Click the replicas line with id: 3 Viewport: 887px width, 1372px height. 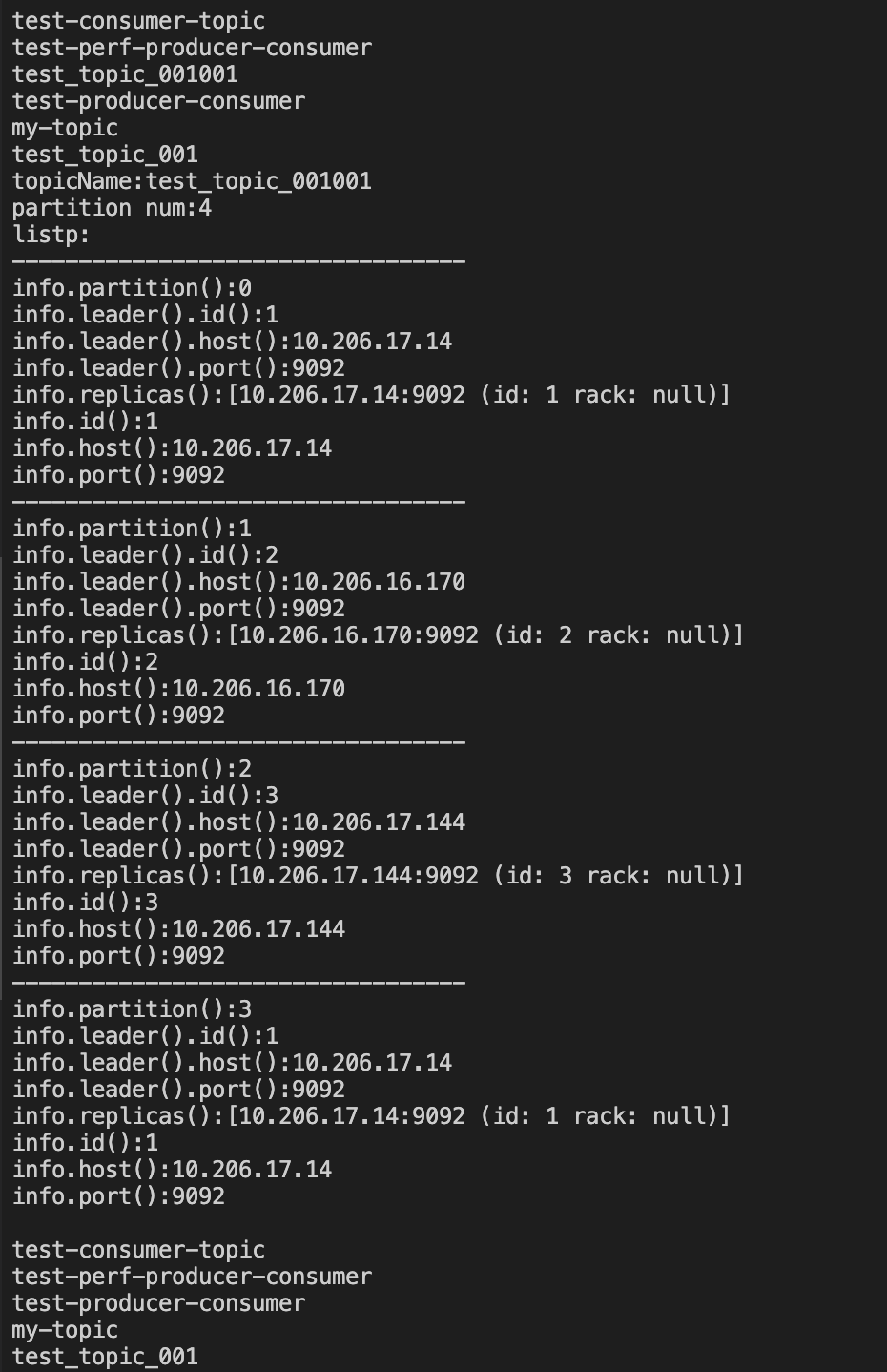[377, 876]
